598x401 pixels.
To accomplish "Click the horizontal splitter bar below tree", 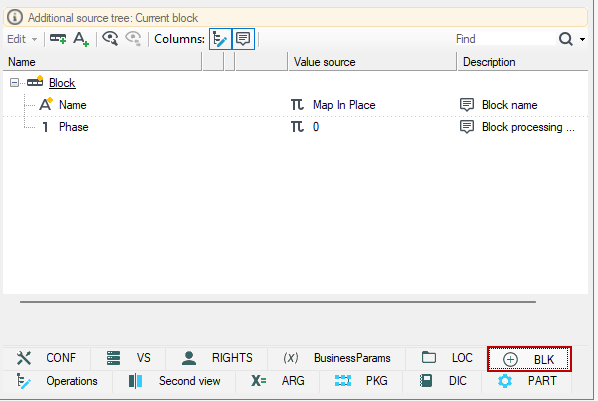I will tap(278, 302).
